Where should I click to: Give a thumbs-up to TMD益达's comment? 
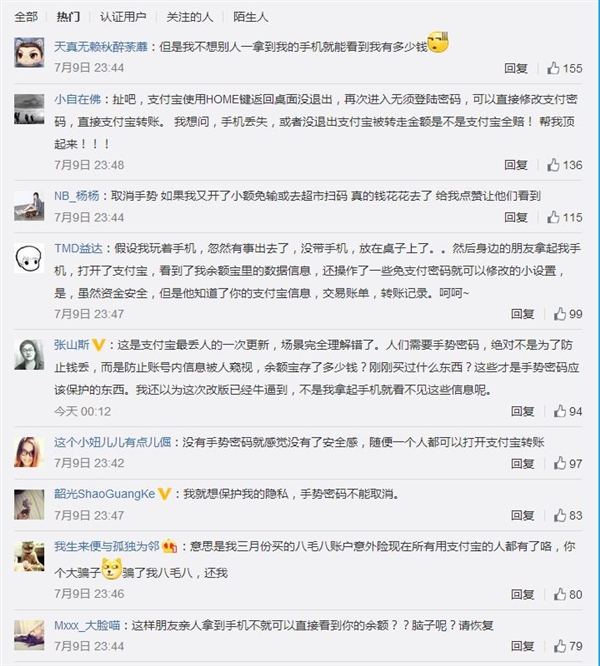(x=556, y=314)
